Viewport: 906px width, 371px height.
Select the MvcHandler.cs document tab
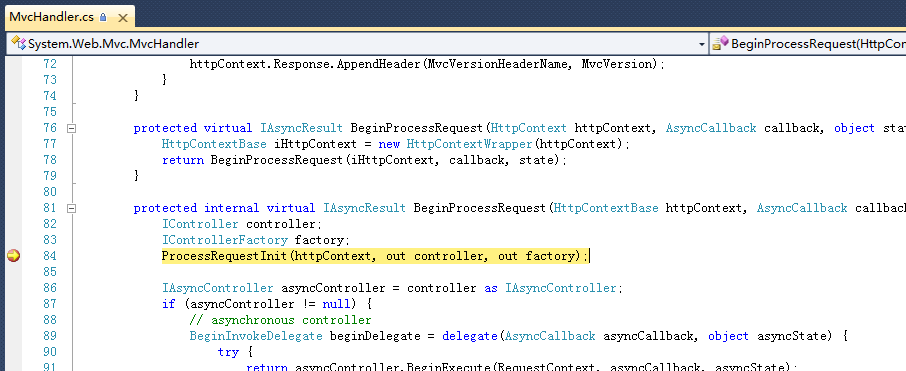69,17
